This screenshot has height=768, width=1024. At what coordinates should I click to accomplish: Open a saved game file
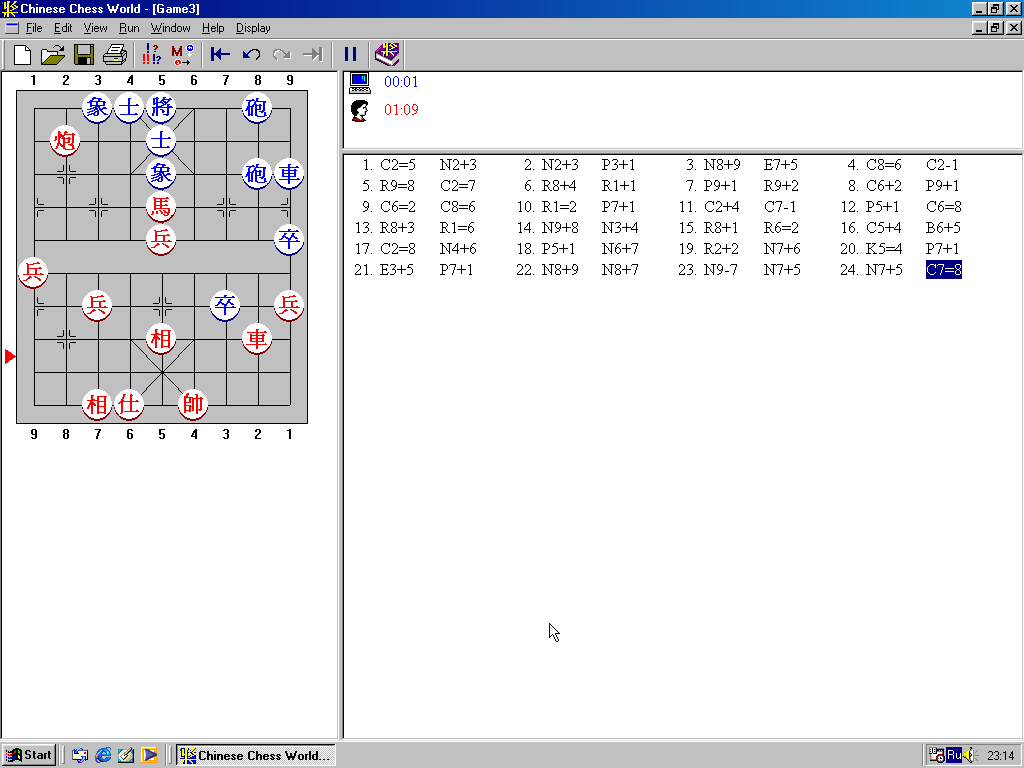52,54
